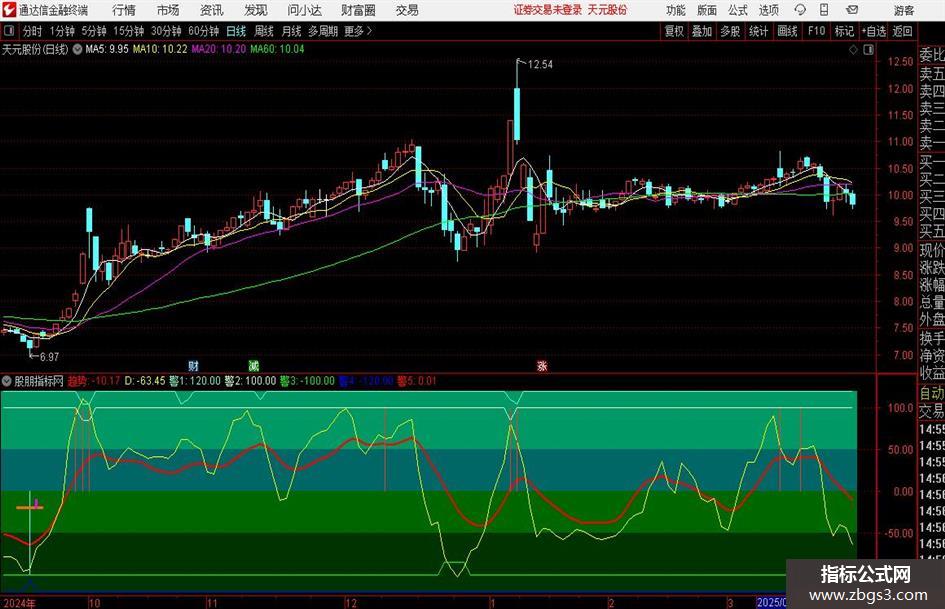Click the 复权 button

click(x=674, y=31)
